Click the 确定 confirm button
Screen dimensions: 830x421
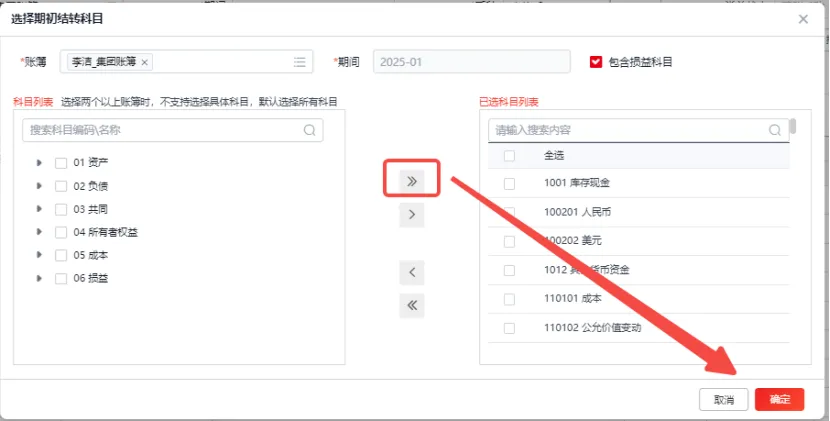tap(779, 399)
